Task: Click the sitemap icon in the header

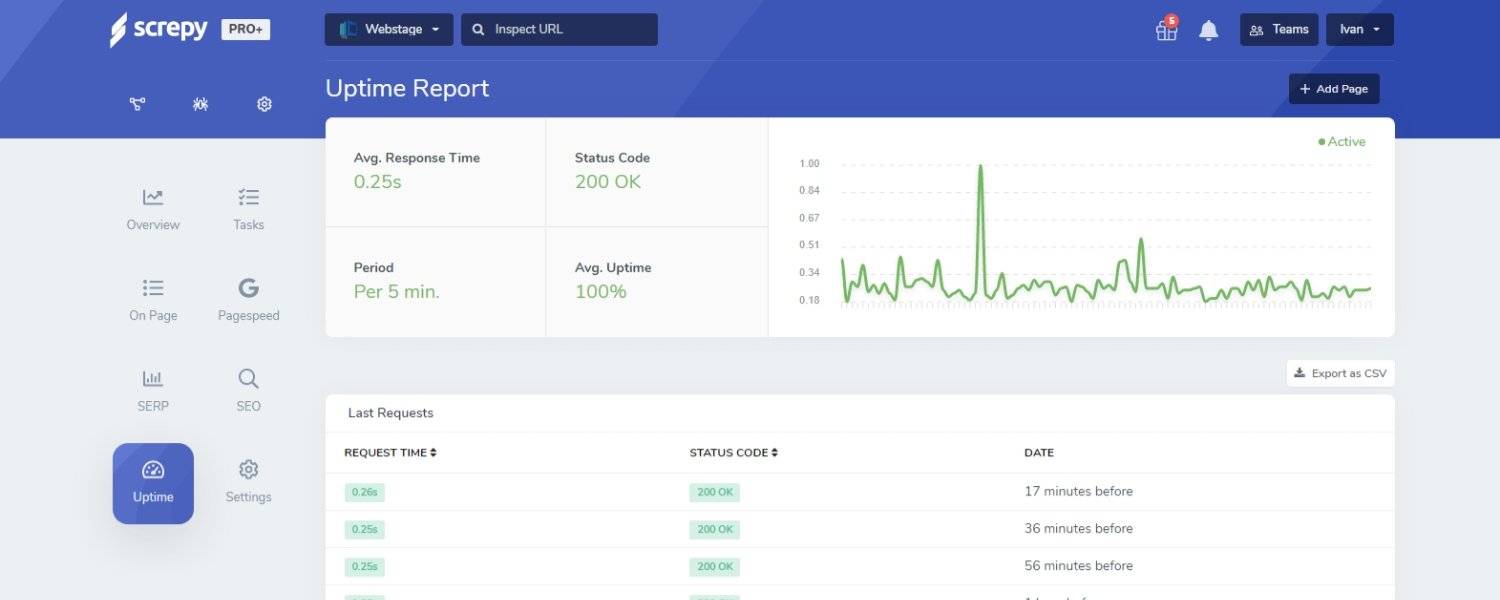Action: point(137,103)
